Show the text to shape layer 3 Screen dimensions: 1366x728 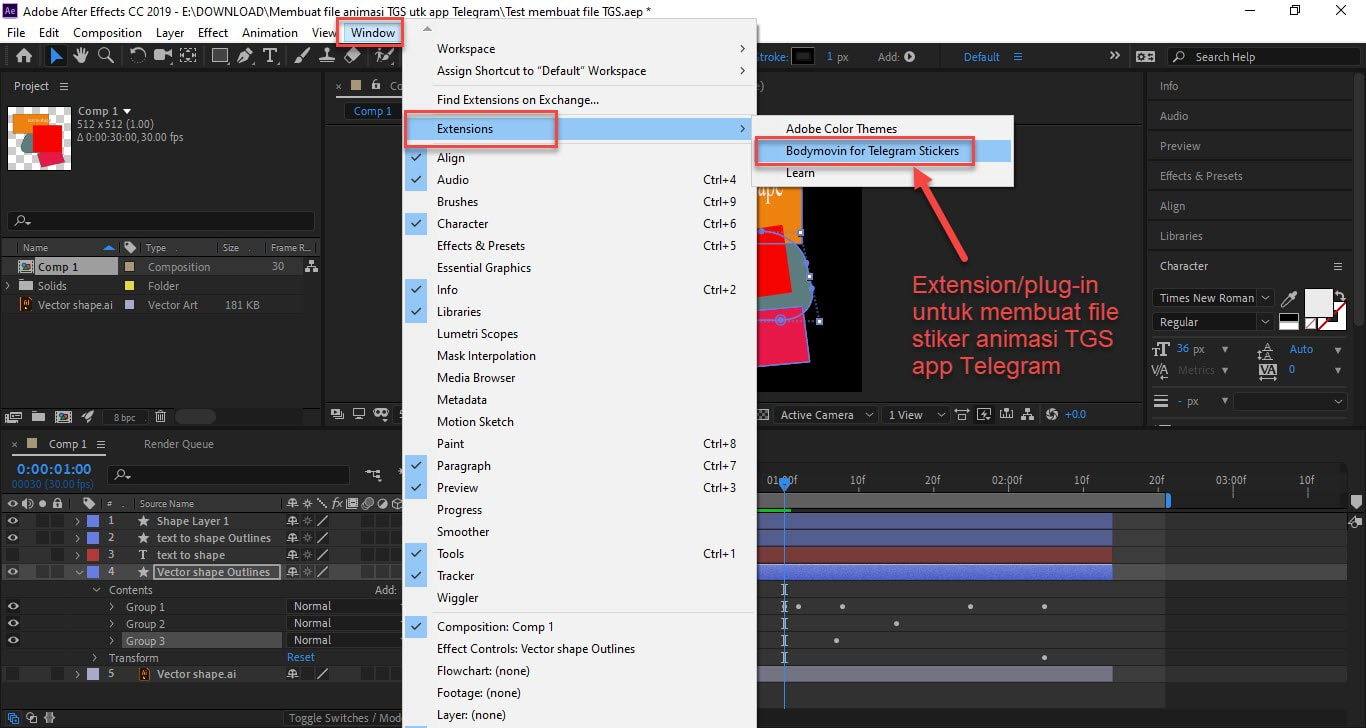[13, 555]
